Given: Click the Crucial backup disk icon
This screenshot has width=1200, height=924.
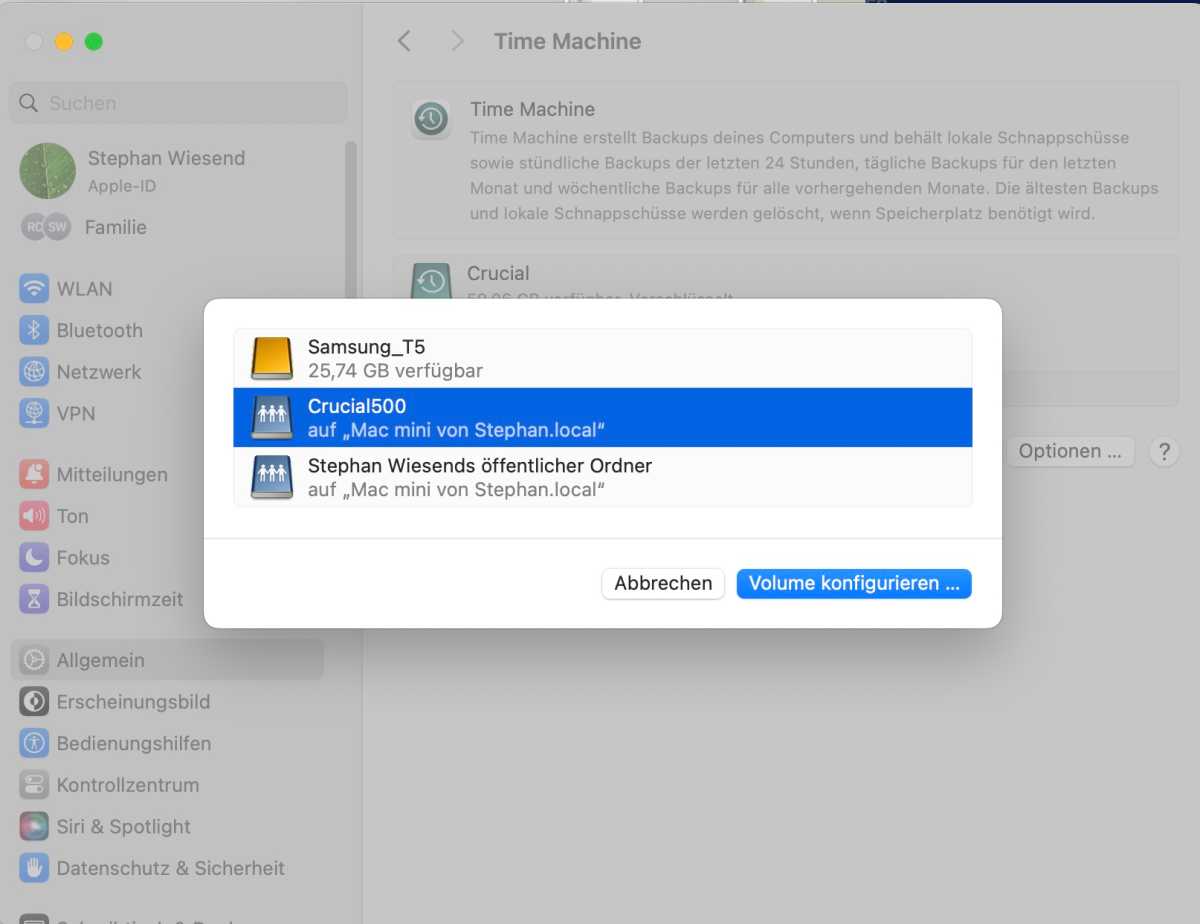Looking at the screenshot, I should point(431,282).
